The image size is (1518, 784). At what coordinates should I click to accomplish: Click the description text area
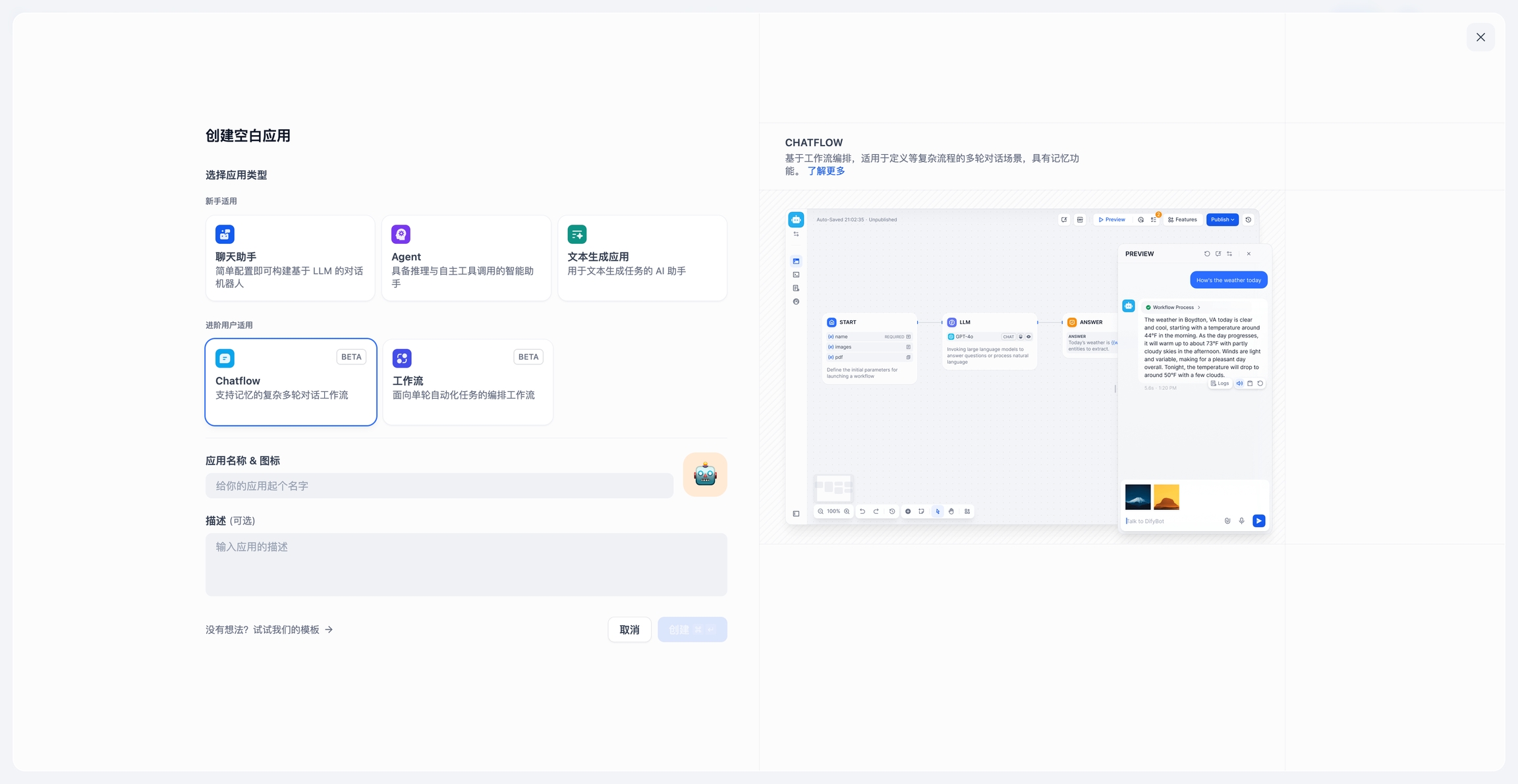pos(466,565)
